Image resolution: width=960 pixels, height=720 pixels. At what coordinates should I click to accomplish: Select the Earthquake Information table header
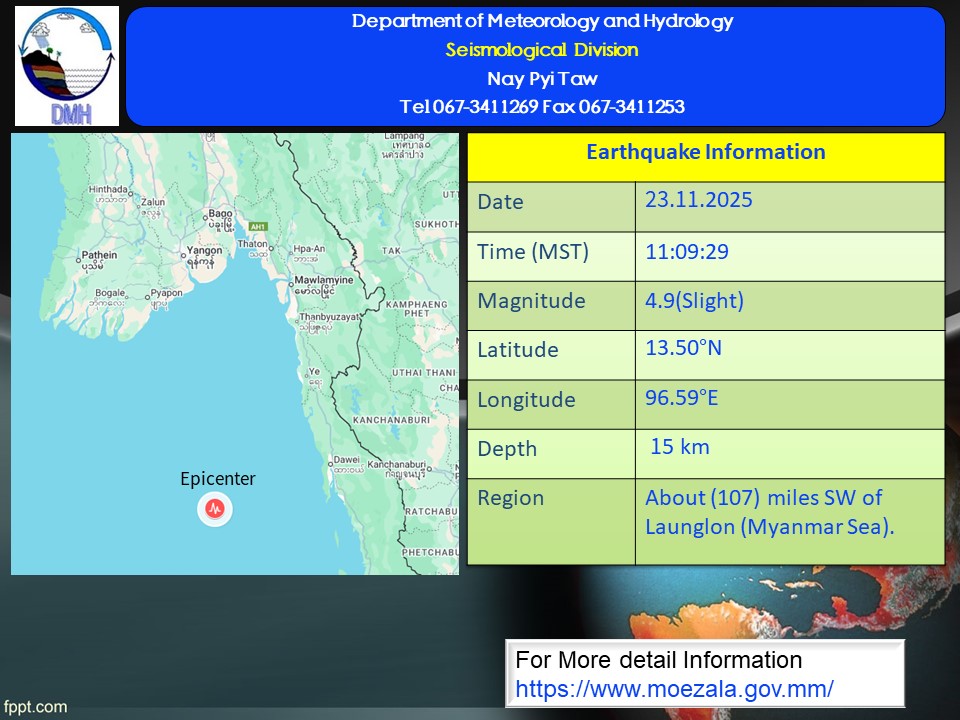click(705, 153)
